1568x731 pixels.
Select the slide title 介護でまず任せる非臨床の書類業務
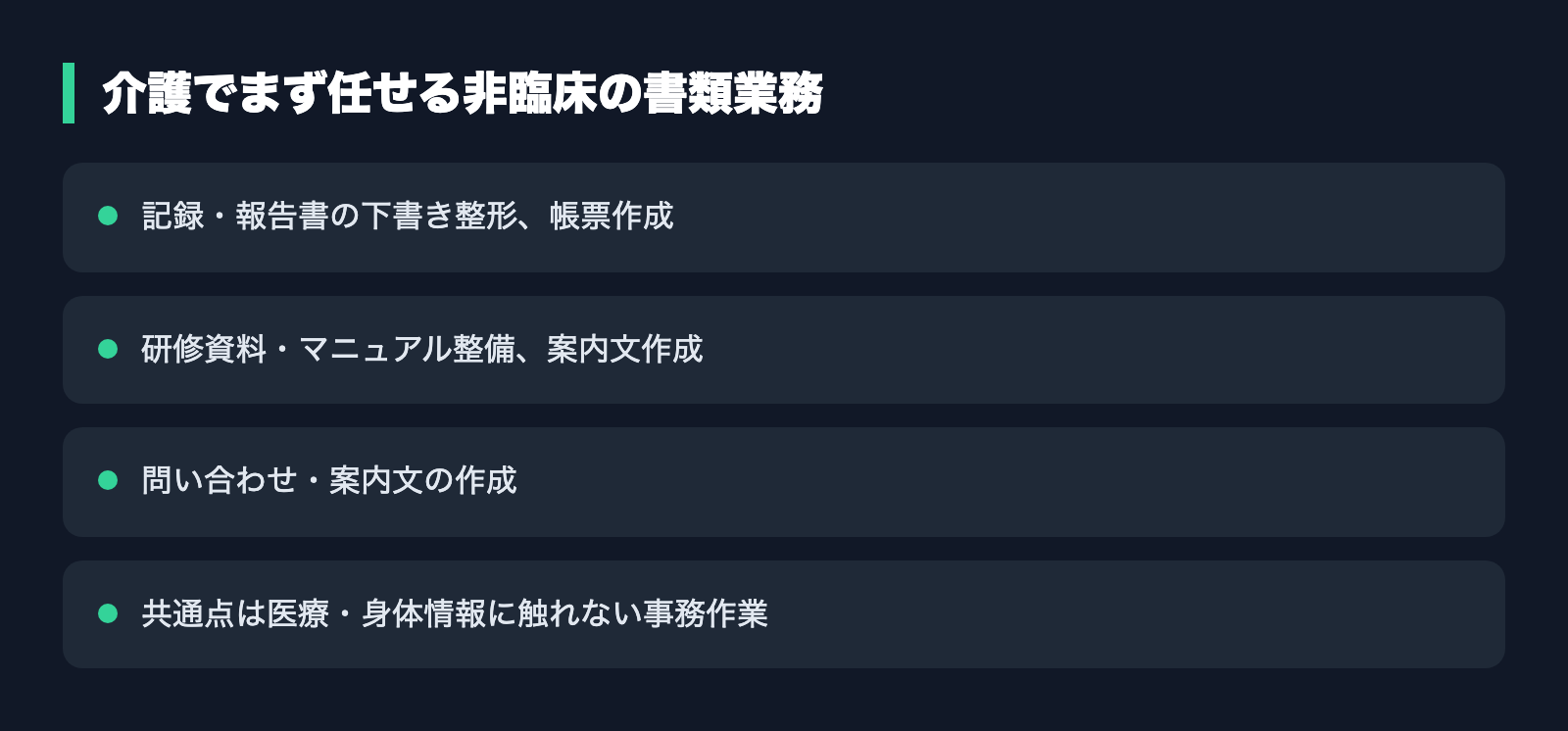coord(463,93)
